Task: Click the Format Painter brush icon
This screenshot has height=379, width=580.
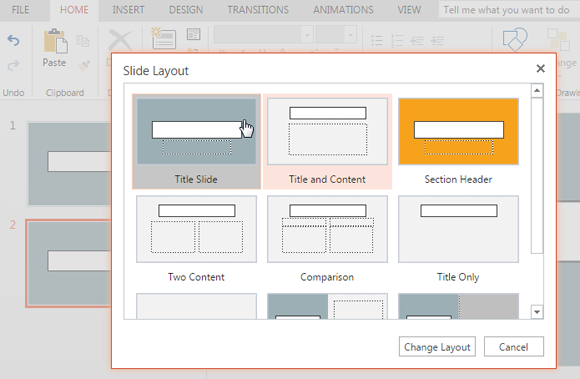Action: (x=84, y=65)
